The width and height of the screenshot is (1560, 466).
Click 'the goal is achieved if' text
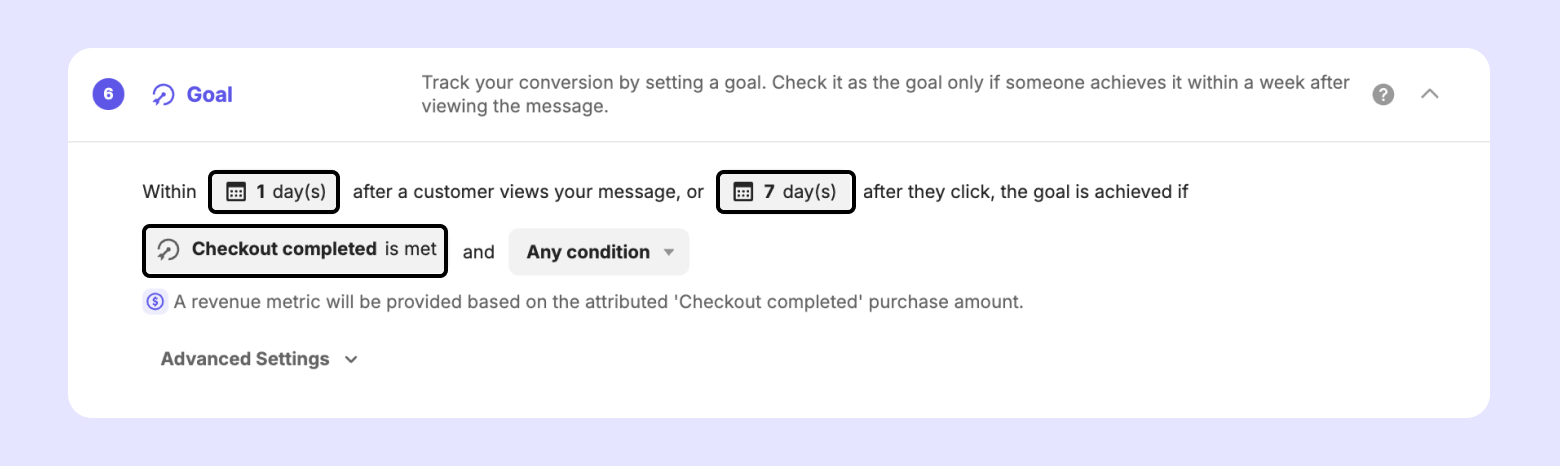tap(1094, 192)
